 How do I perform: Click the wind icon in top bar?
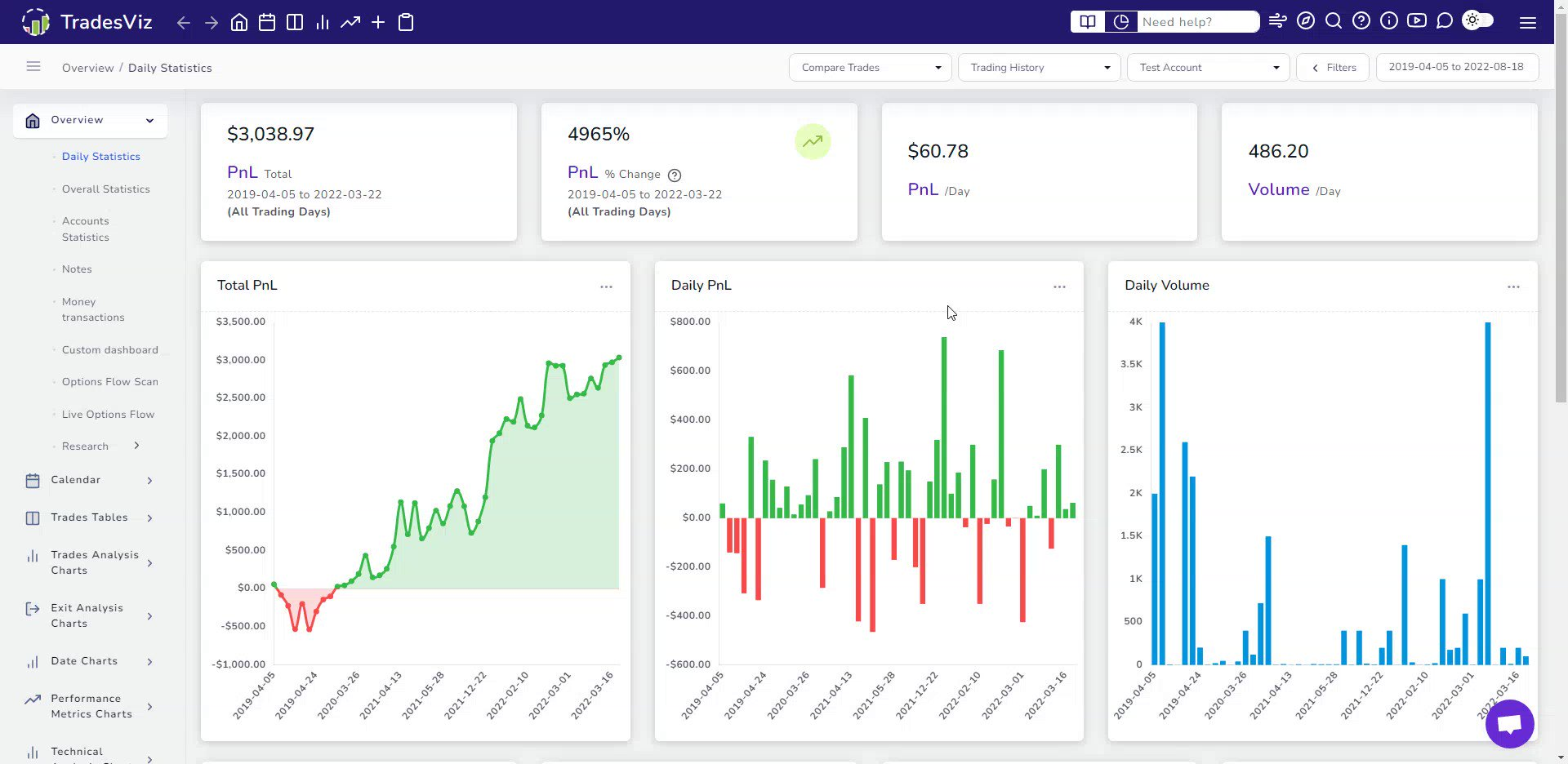coord(1278,21)
